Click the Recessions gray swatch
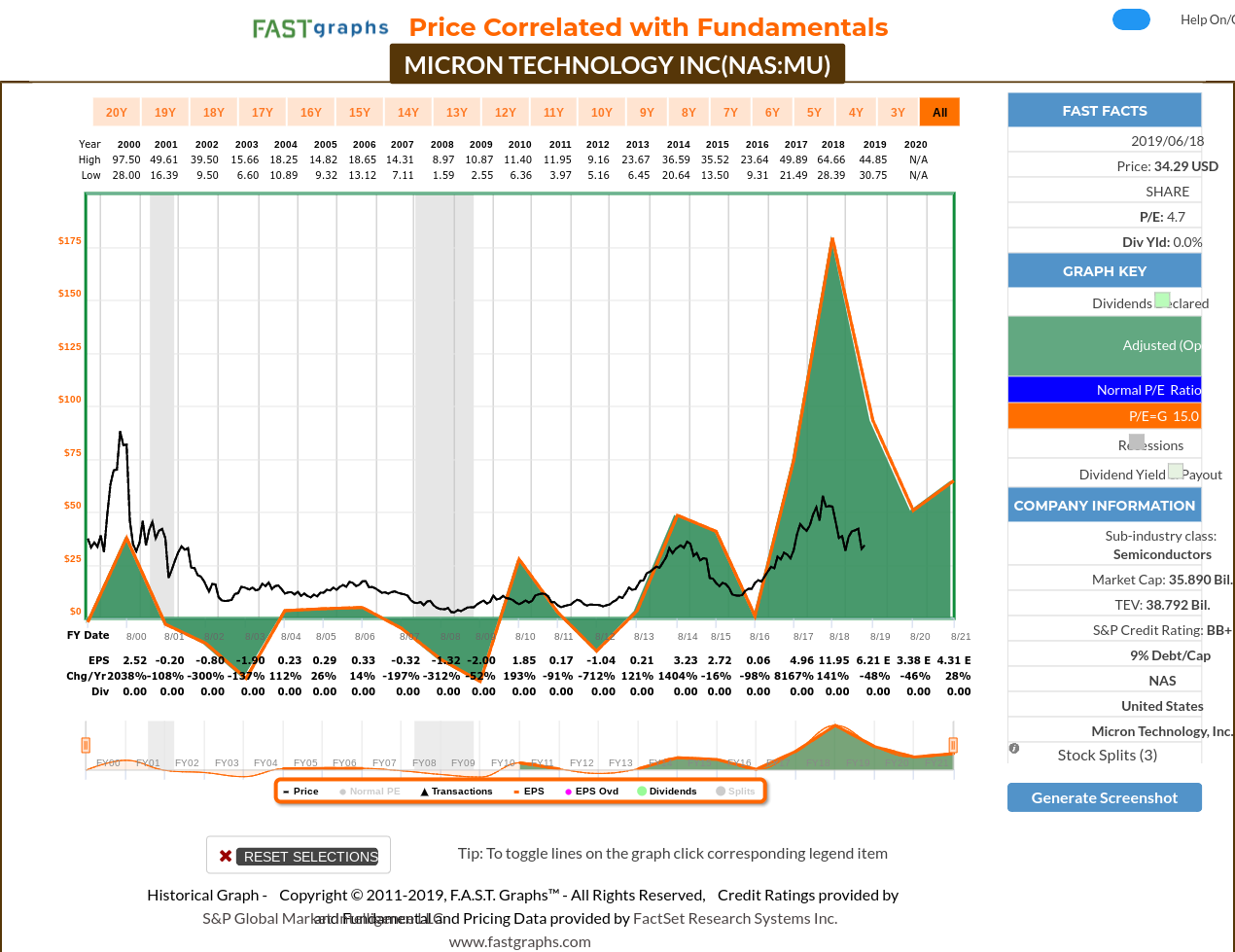 [1137, 441]
